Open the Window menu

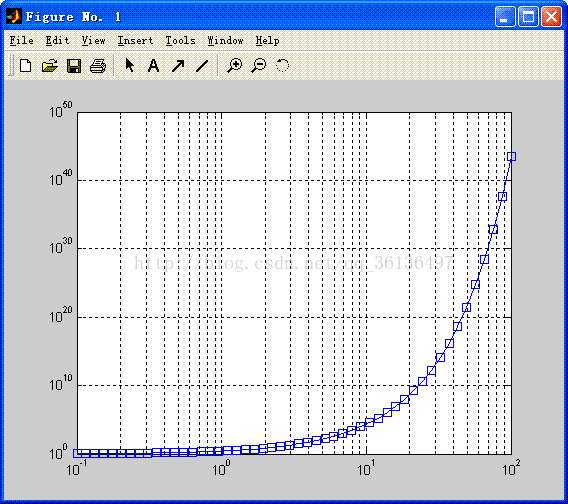click(x=225, y=40)
